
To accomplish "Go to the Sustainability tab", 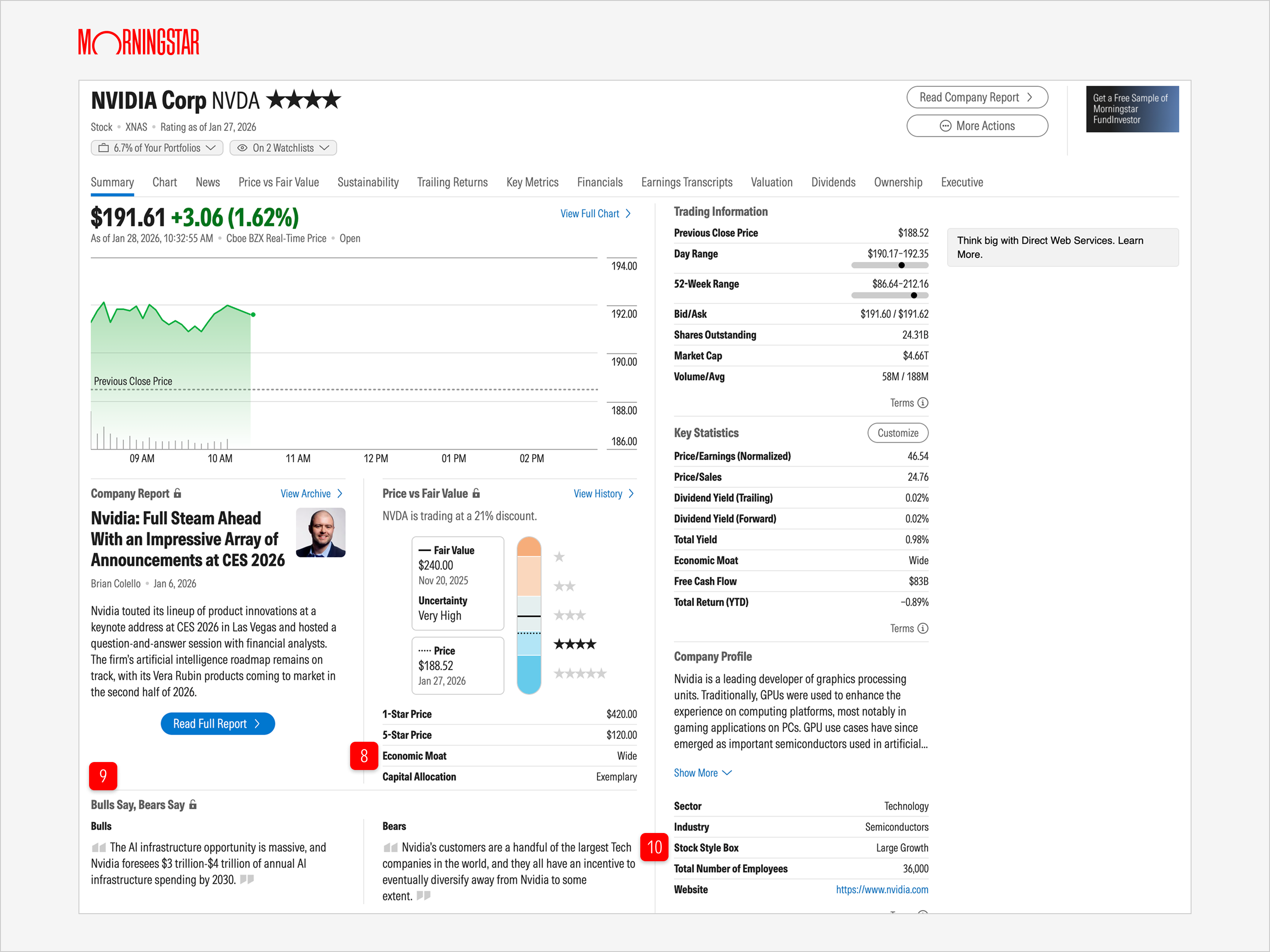I will click(x=368, y=182).
